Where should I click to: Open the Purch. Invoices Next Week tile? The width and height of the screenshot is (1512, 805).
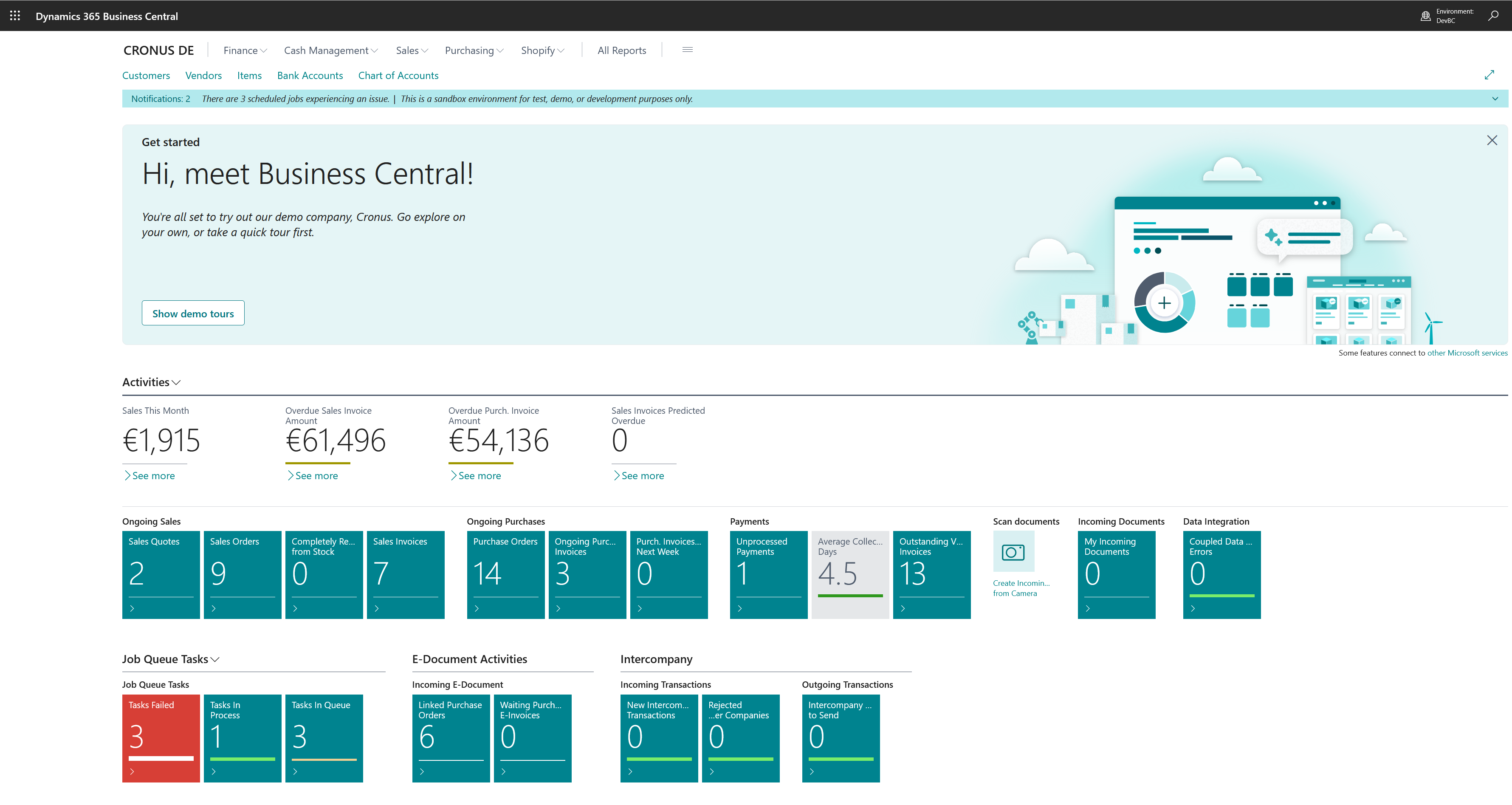click(x=669, y=575)
